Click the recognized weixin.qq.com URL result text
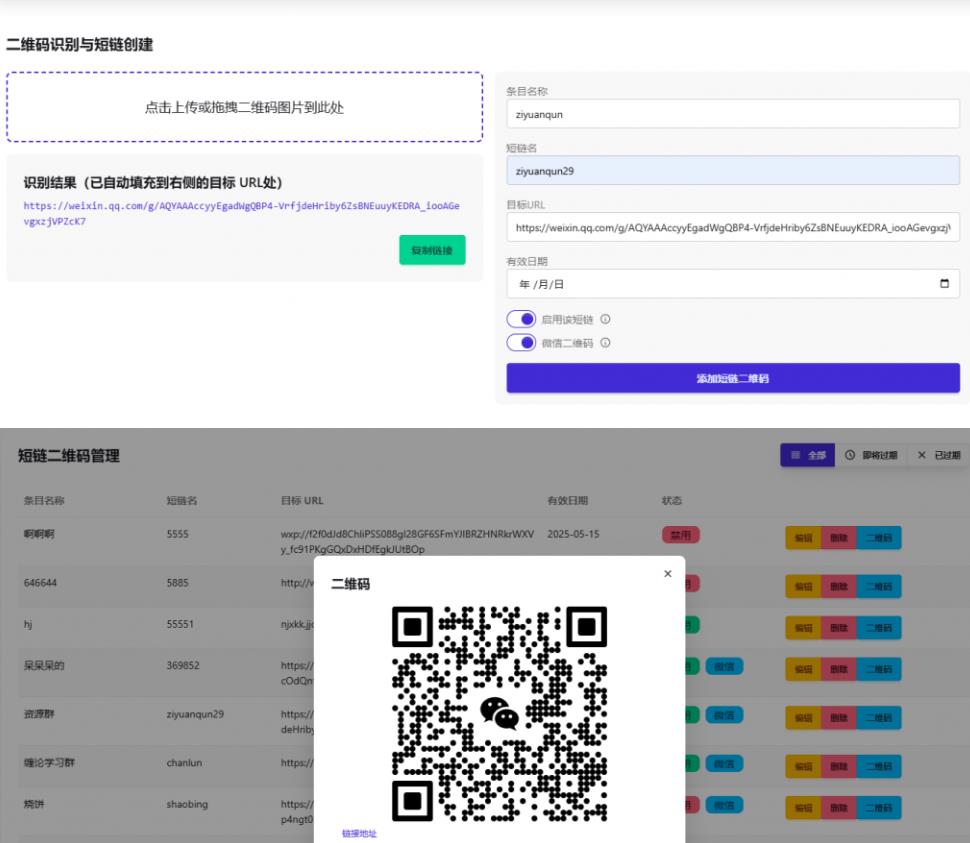Image resolution: width=970 pixels, height=843 pixels. [x=241, y=213]
